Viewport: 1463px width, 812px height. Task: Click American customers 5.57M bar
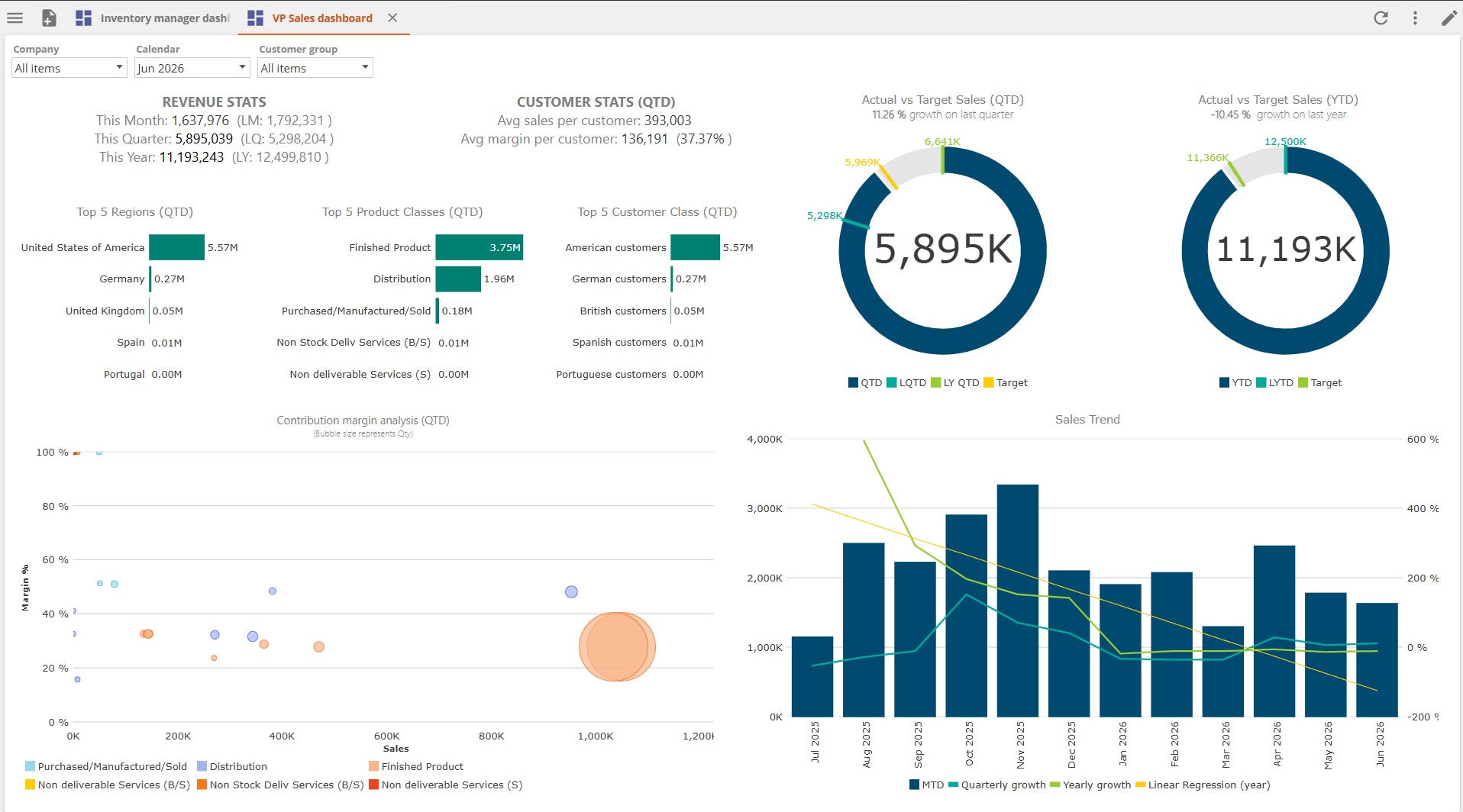696,247
